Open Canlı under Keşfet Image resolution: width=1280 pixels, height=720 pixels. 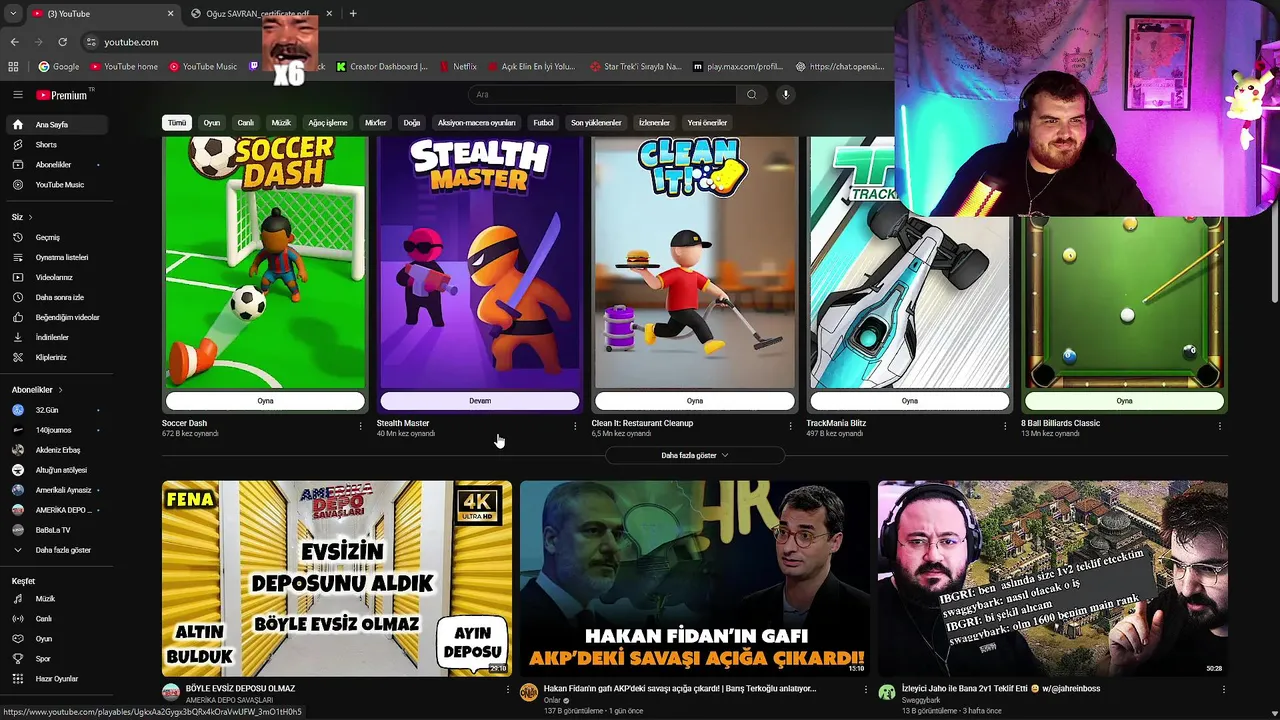[x=57, y=619]
